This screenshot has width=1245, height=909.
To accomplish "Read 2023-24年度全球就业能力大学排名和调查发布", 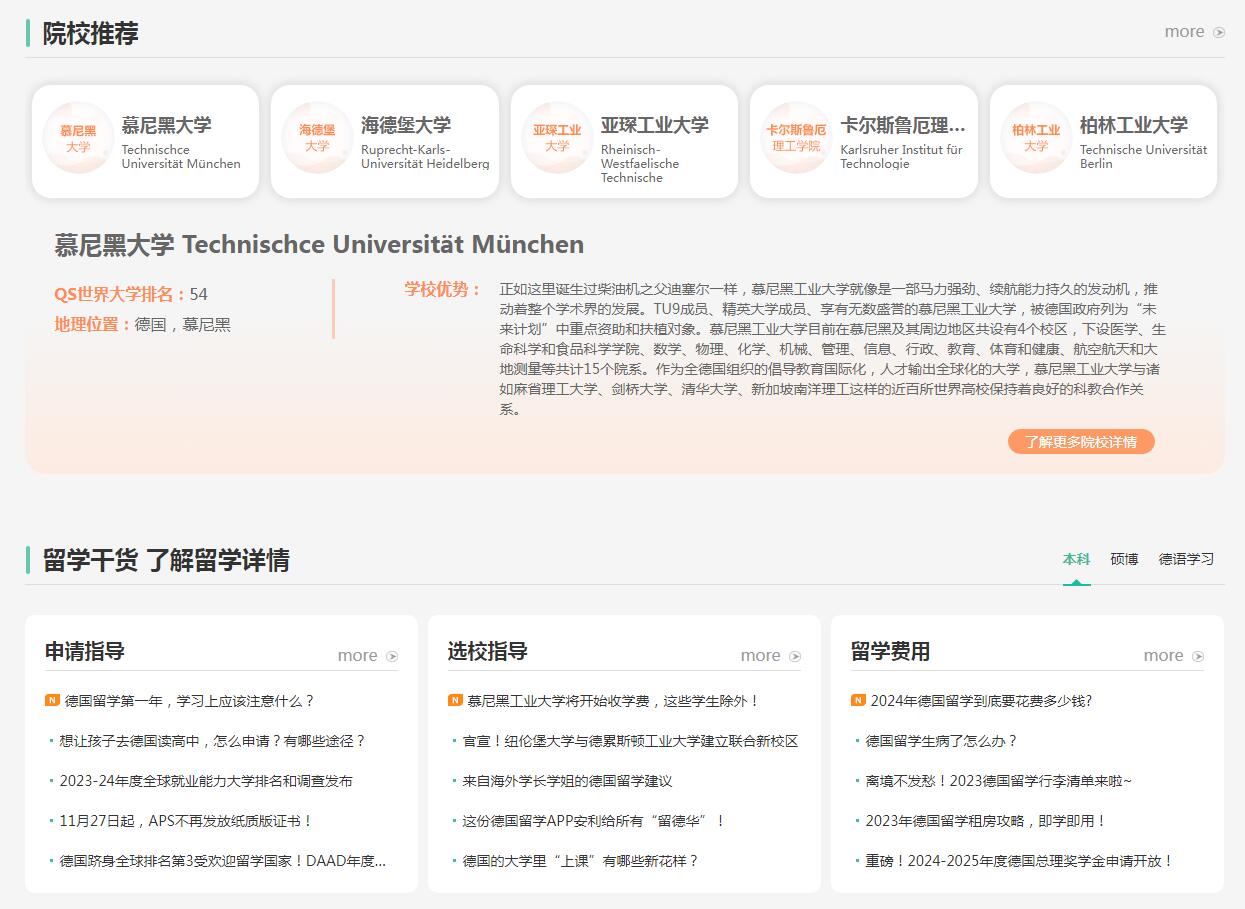I will [206, 781].
